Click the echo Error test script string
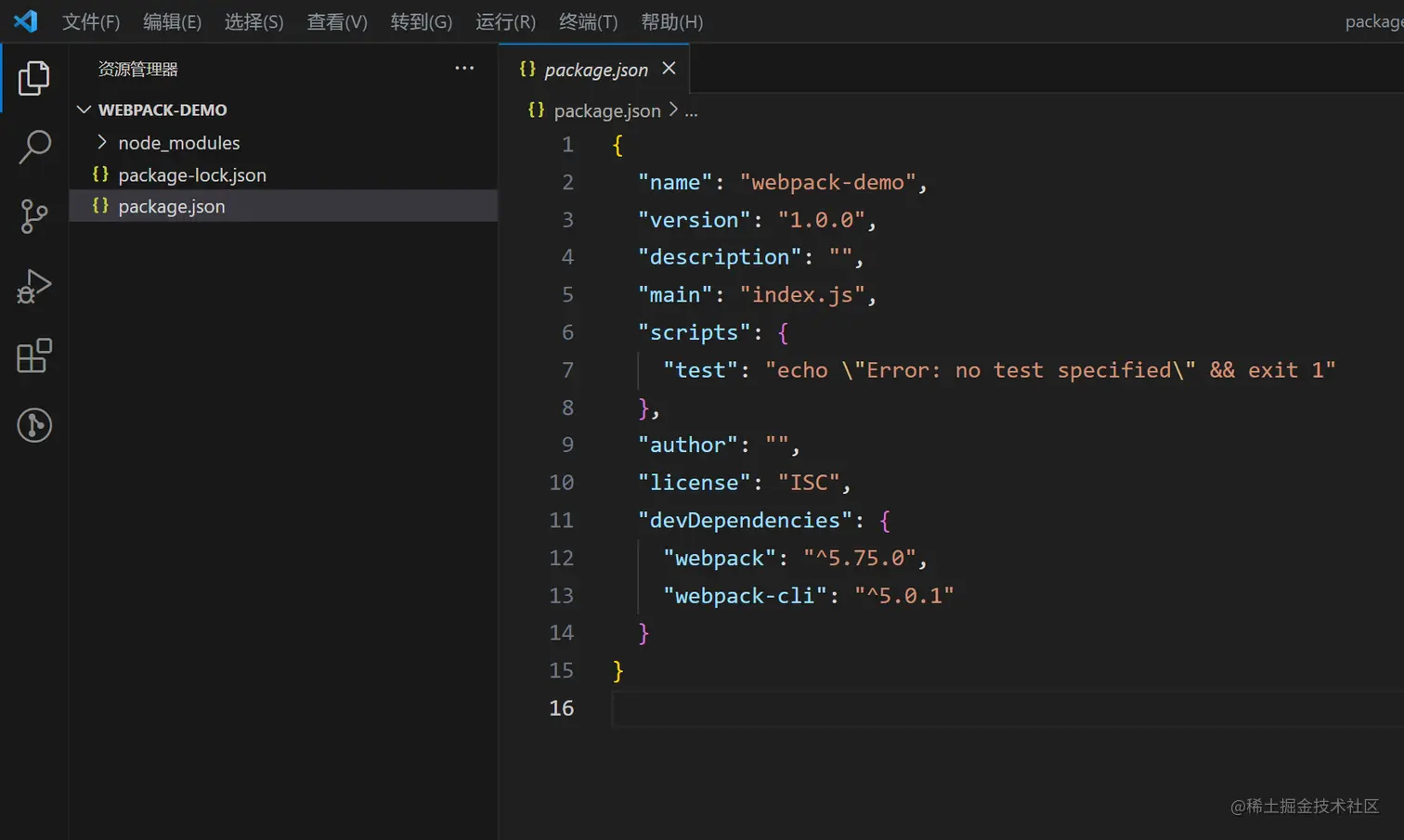 (1050, 370)
